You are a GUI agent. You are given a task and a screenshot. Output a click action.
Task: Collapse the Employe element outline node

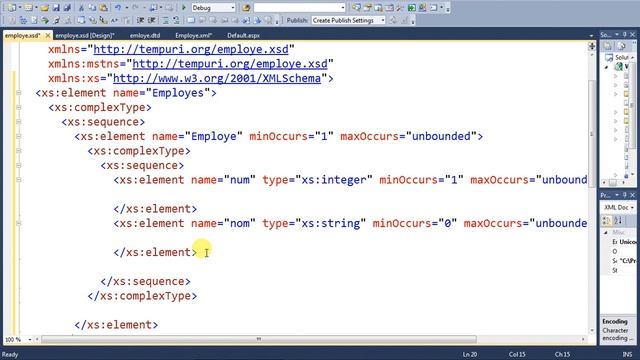pyautogui.click(x=19, y=136)
